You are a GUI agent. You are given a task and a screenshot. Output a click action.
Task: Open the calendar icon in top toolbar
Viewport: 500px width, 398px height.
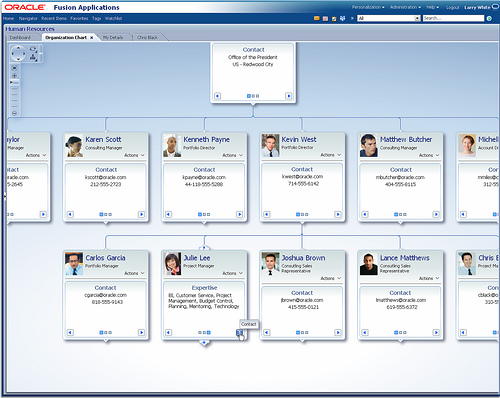click(x=325, y=18)
